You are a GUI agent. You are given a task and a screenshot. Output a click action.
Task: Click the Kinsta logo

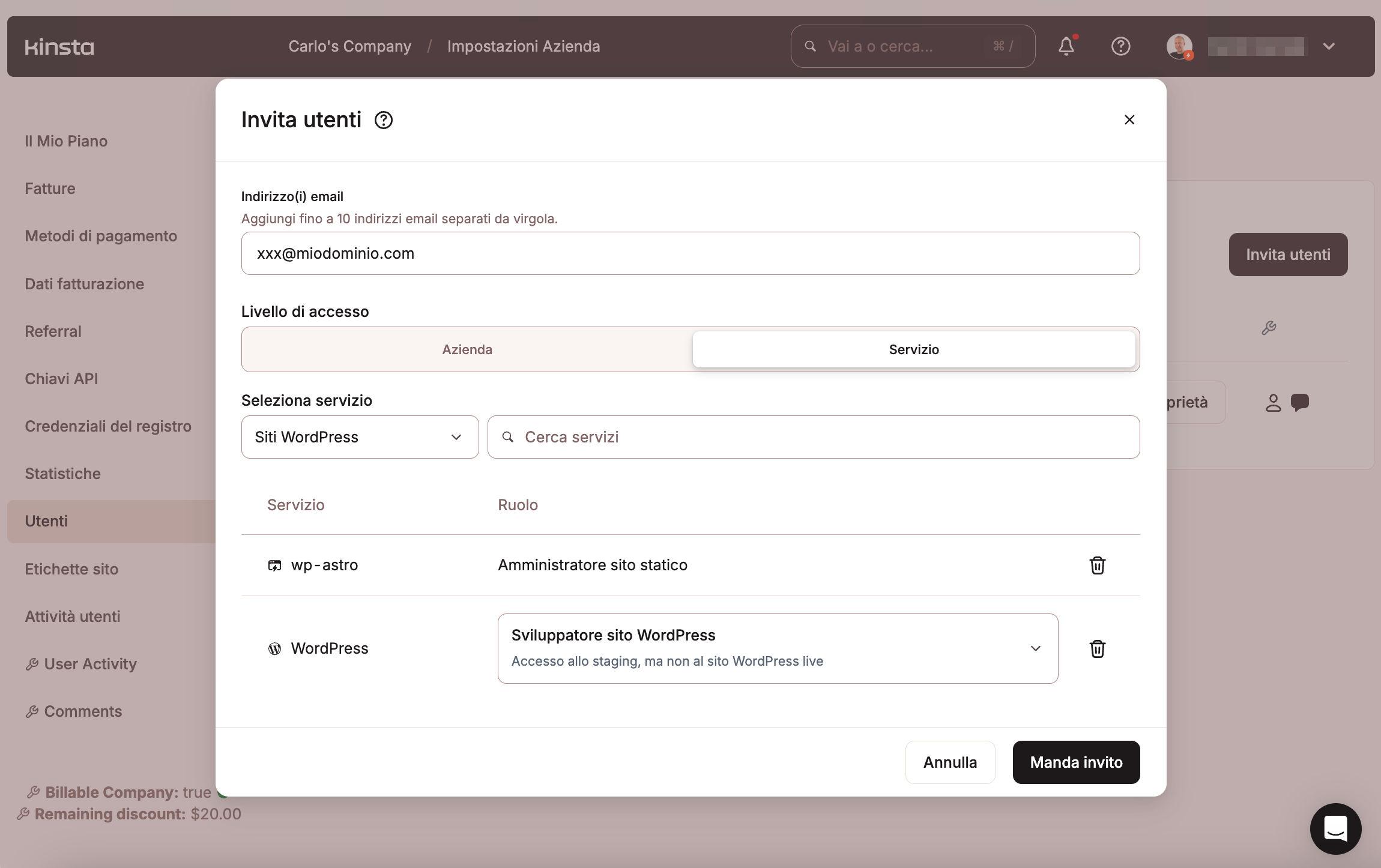pyautogui.click(x=59, y=46)
